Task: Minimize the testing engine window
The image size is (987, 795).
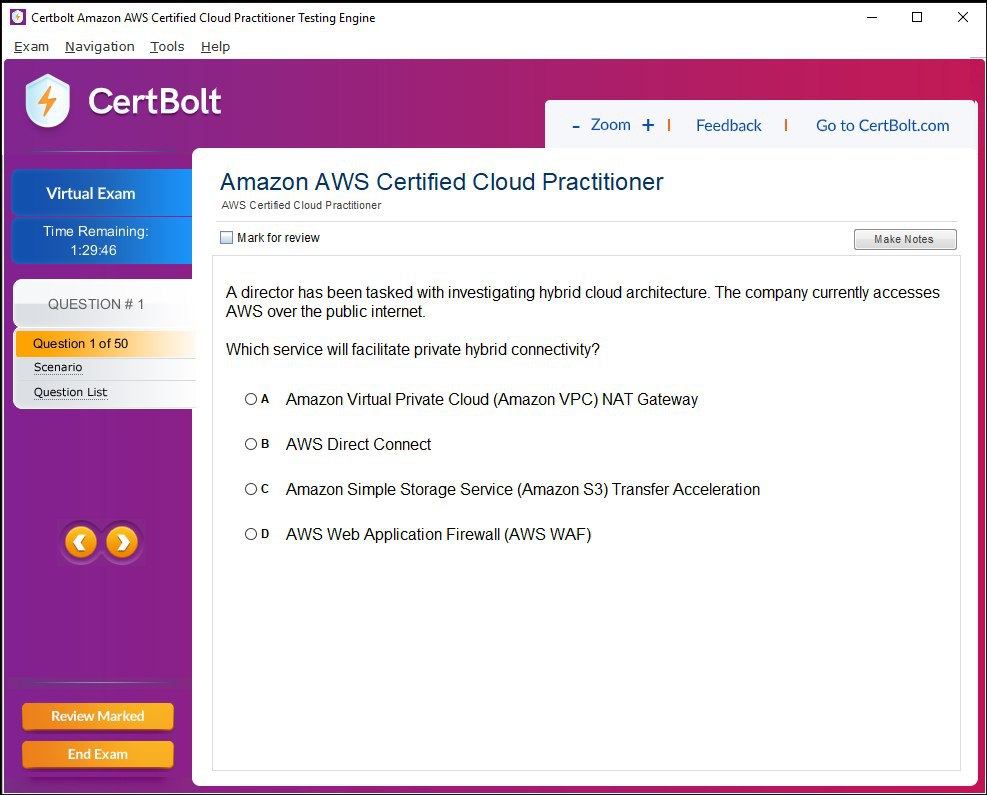Action: (x=872, y=18)
